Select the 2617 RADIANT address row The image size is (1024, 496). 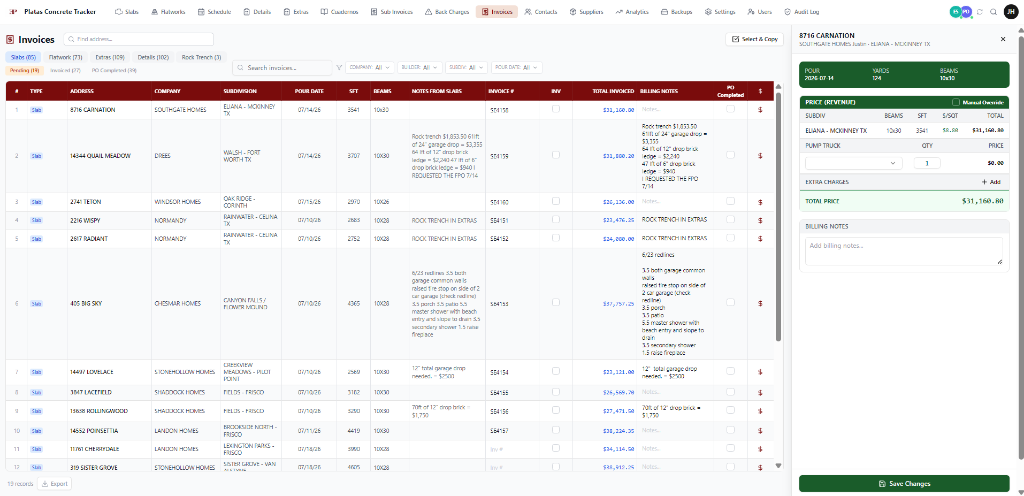click(x=89, y=239)
